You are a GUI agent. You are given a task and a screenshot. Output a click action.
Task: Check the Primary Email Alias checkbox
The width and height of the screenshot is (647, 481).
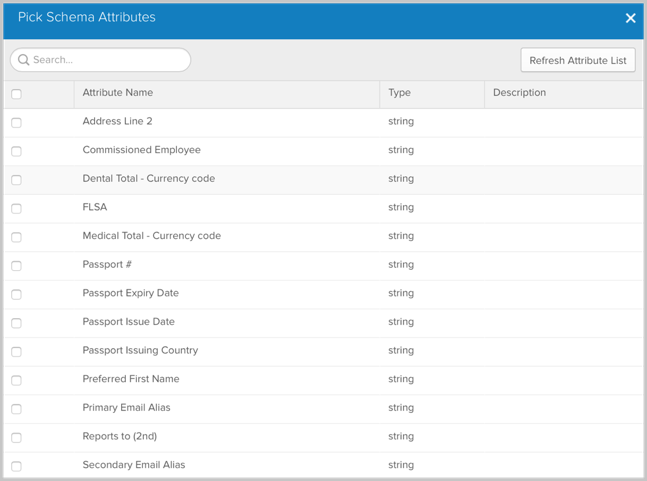click(x=16, y=408)
